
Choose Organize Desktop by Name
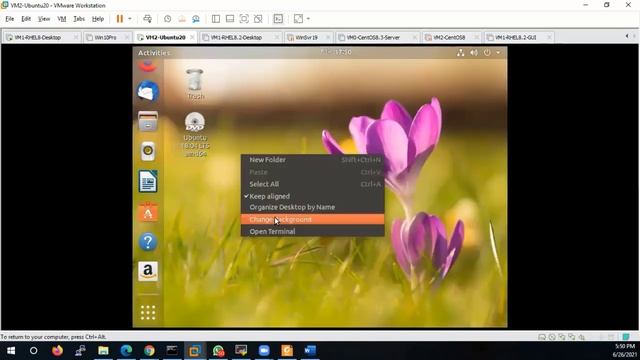pyautogui.click(x=312, y=207)
